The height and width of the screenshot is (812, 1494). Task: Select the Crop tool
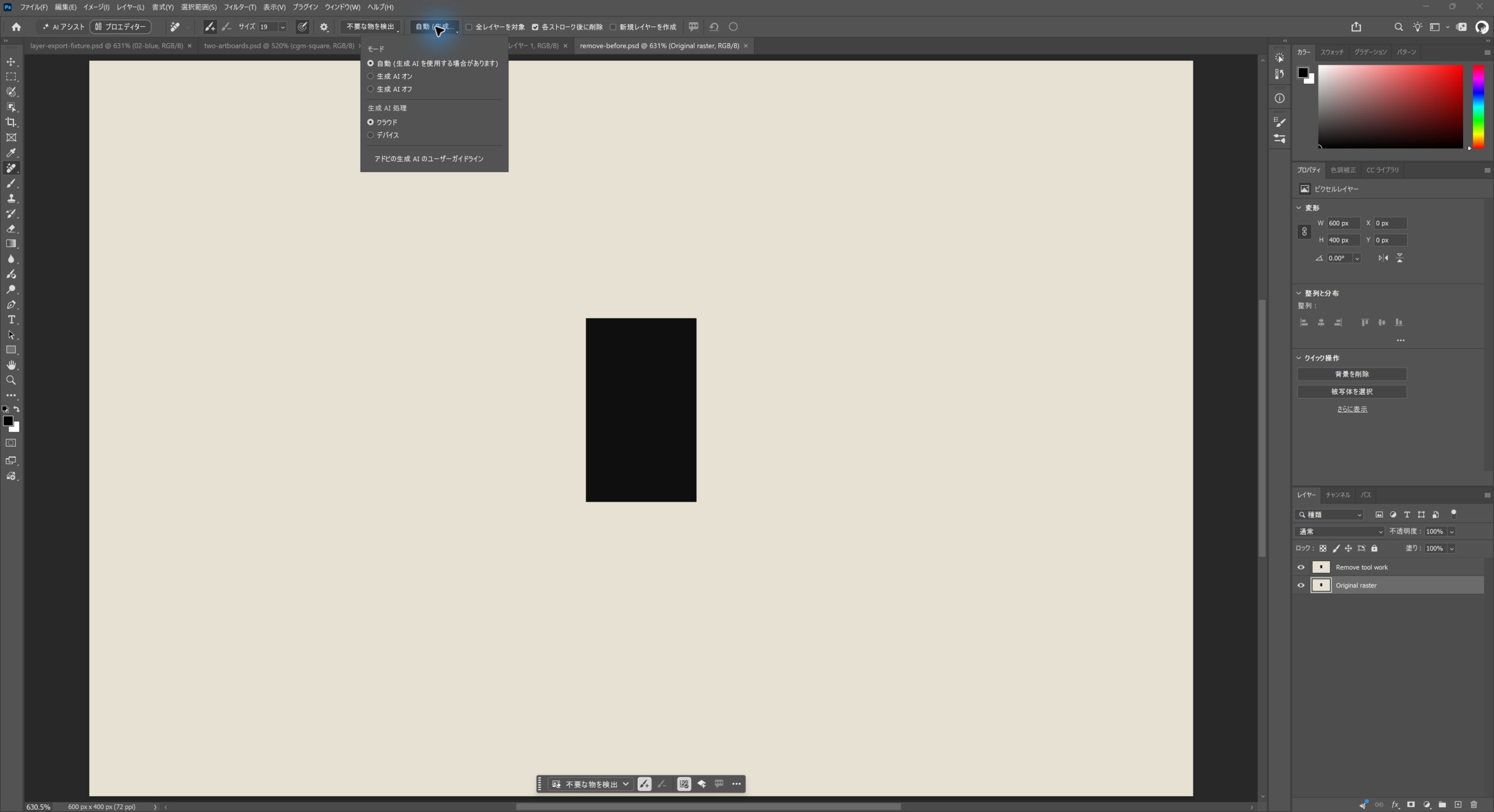11,123
